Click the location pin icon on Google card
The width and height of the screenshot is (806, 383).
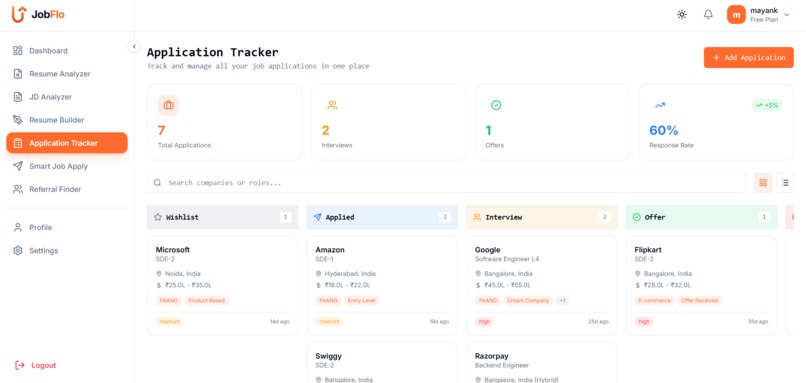click(478, 273)
